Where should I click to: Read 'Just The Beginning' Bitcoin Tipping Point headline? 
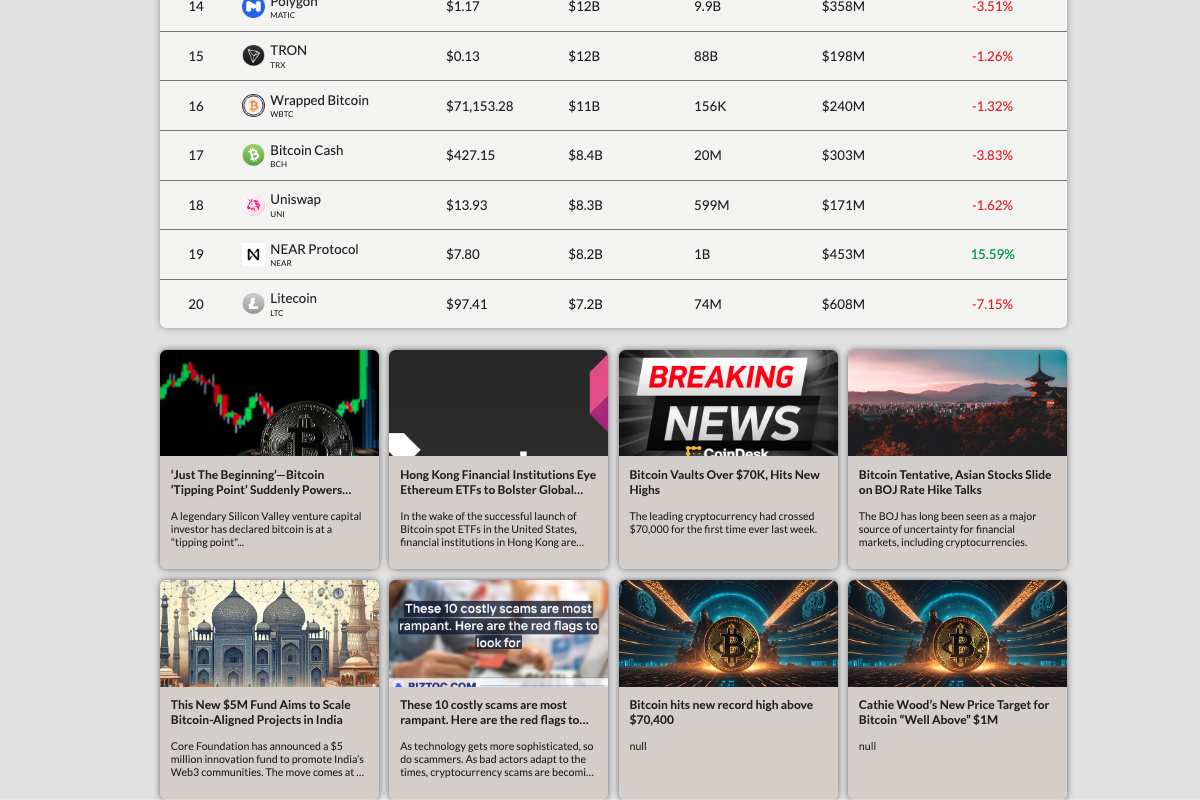tap(261, 482)
